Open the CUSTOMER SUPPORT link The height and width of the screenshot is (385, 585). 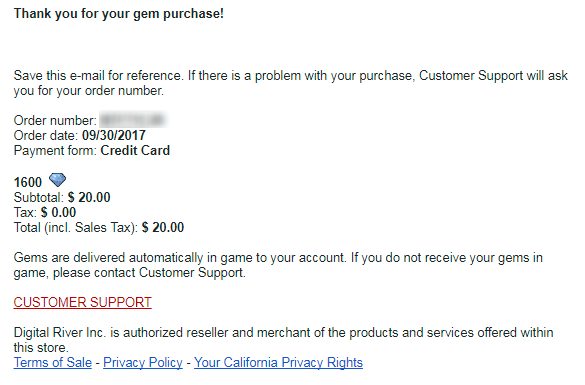click(x=82, y=302)
